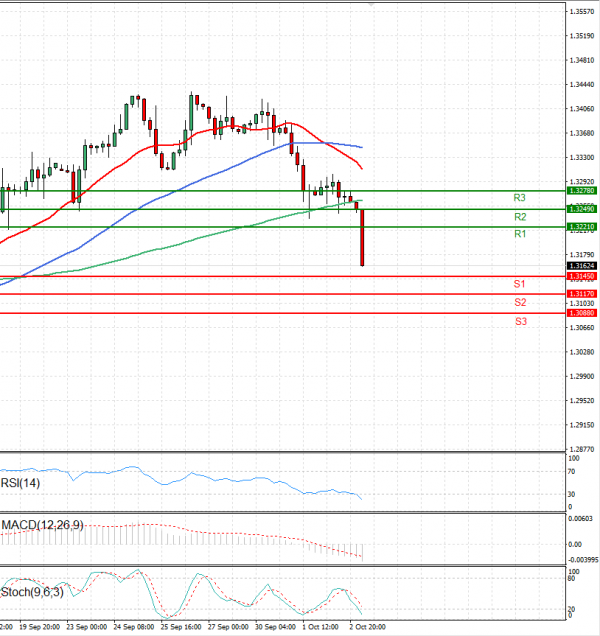Click the R3 resistance label

point(519,198)
